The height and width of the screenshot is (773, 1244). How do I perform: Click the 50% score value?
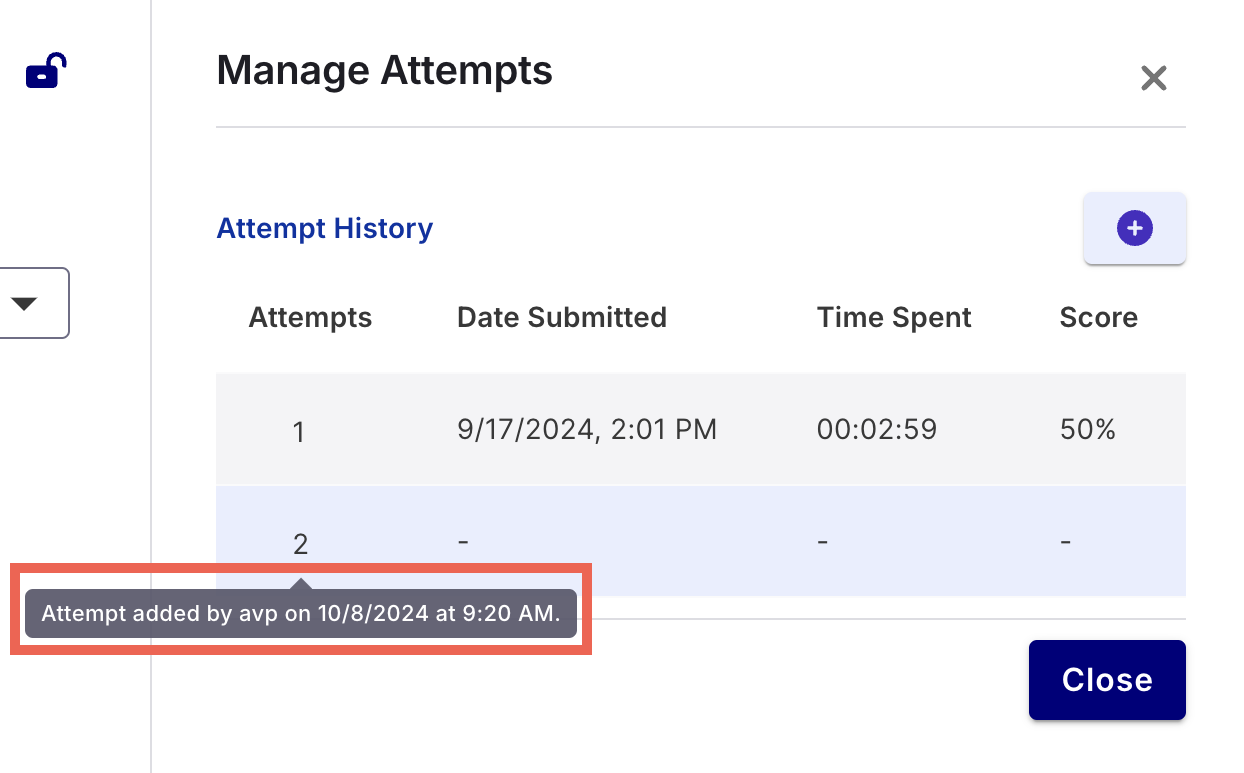[x=1087, y=430]
